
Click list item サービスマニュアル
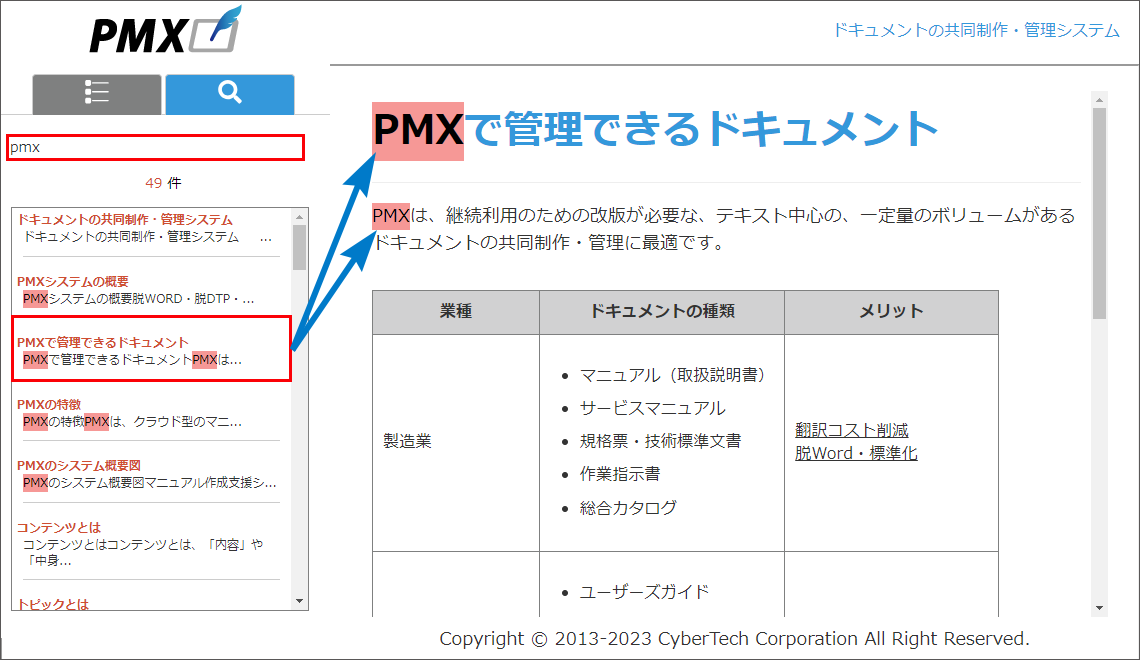pyautogui.click(x=652, y=409)
